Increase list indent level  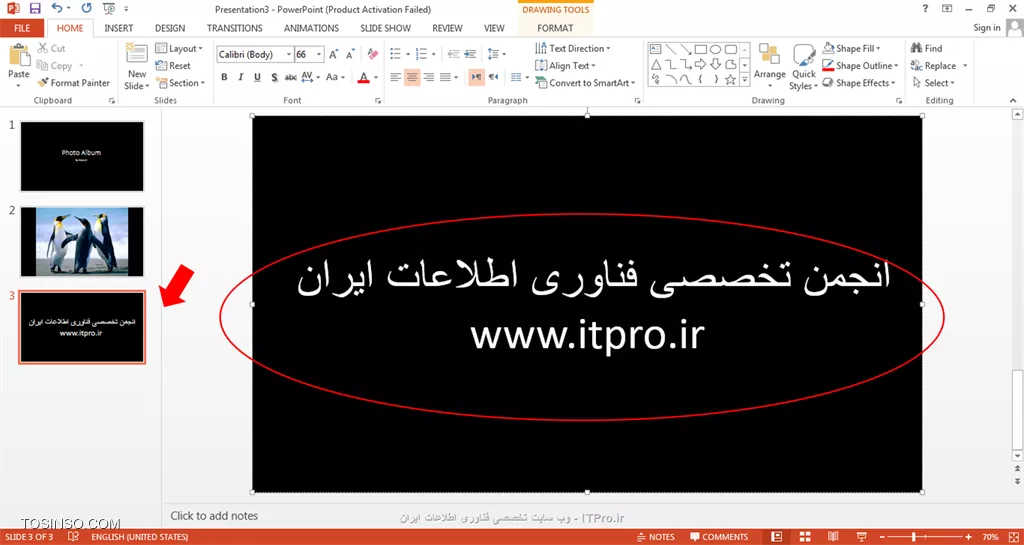click(x=470, y=54)
